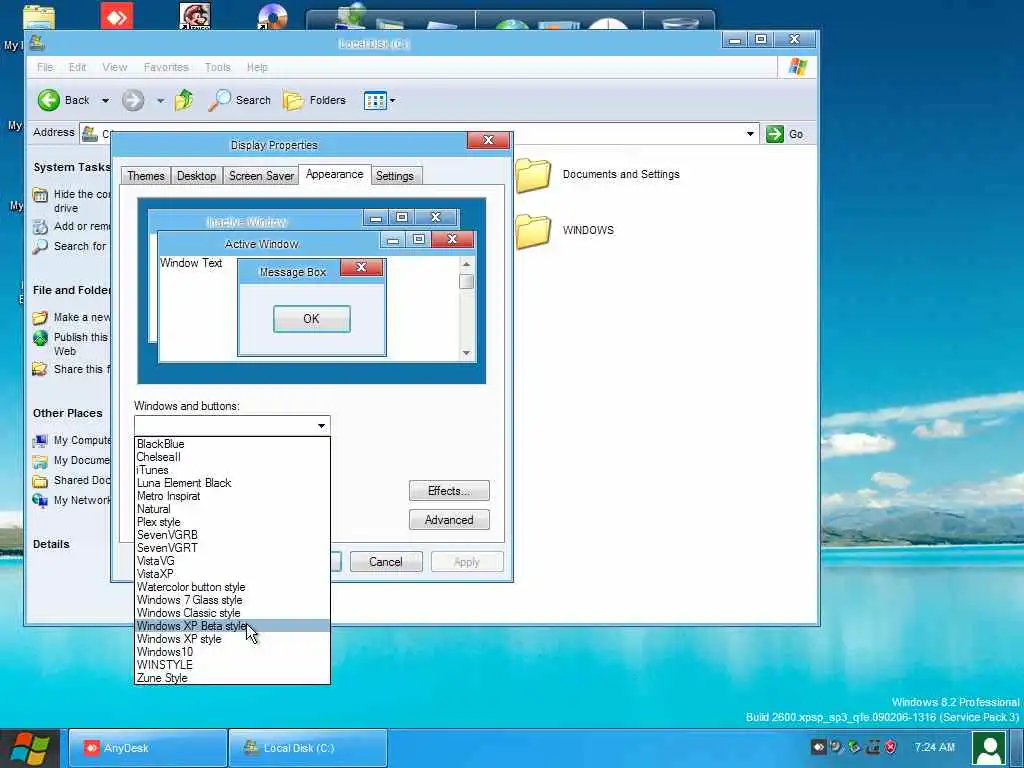The image size is (1024, 768).
Task: Select Windows 7 Glass style
Action: [x=232, y=600]
